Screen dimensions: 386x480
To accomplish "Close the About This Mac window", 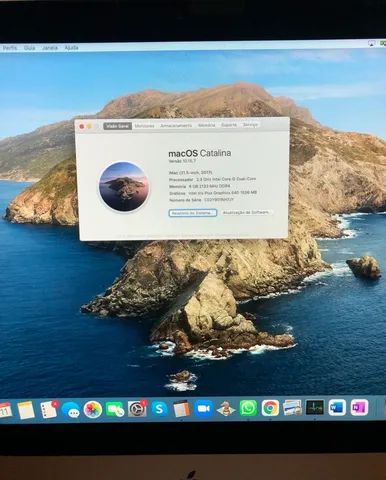I will [82, 126].
